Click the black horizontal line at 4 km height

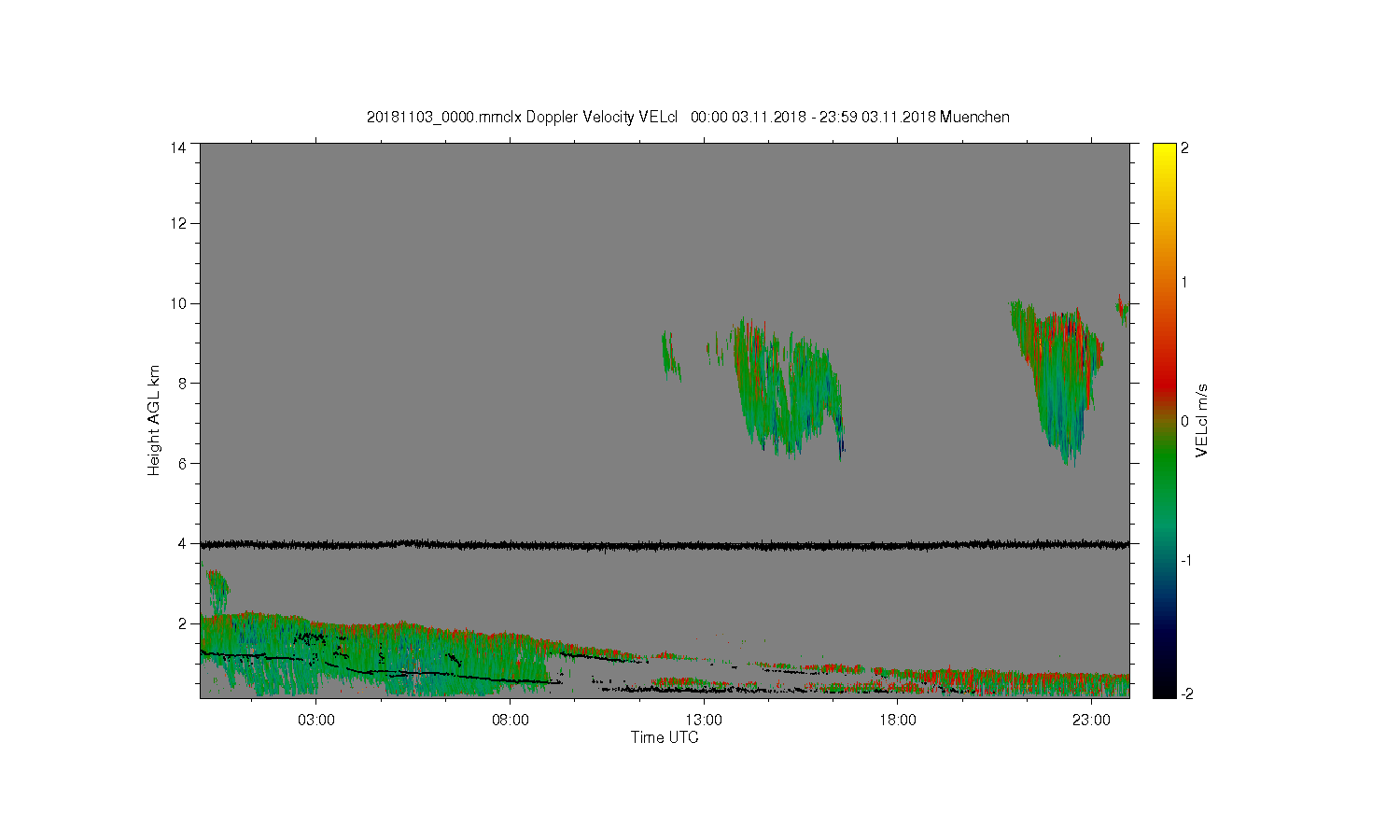click(665, 544)
